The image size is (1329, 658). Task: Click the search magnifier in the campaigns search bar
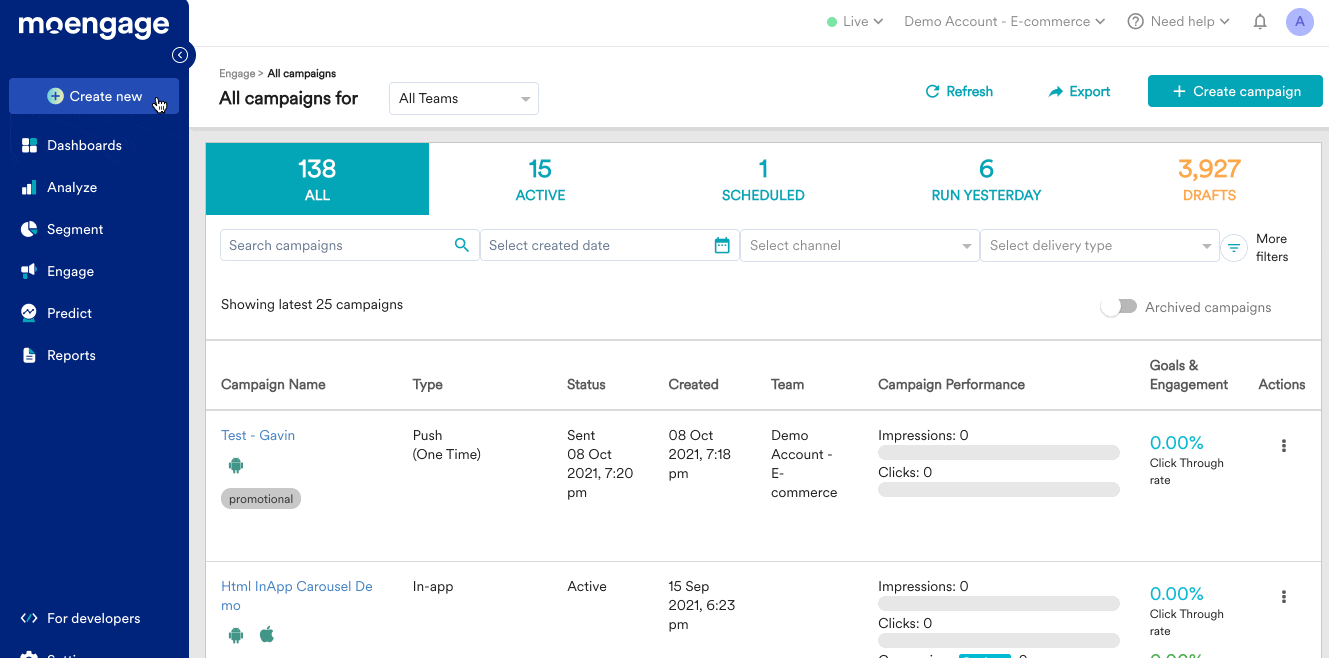click(461, 245)
